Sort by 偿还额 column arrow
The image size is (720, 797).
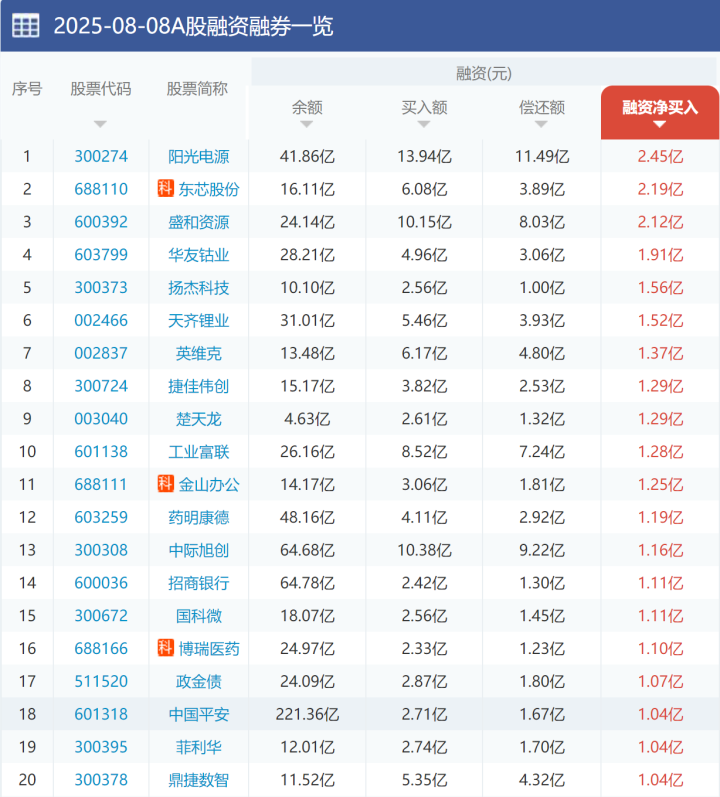[x=541, y=124]
